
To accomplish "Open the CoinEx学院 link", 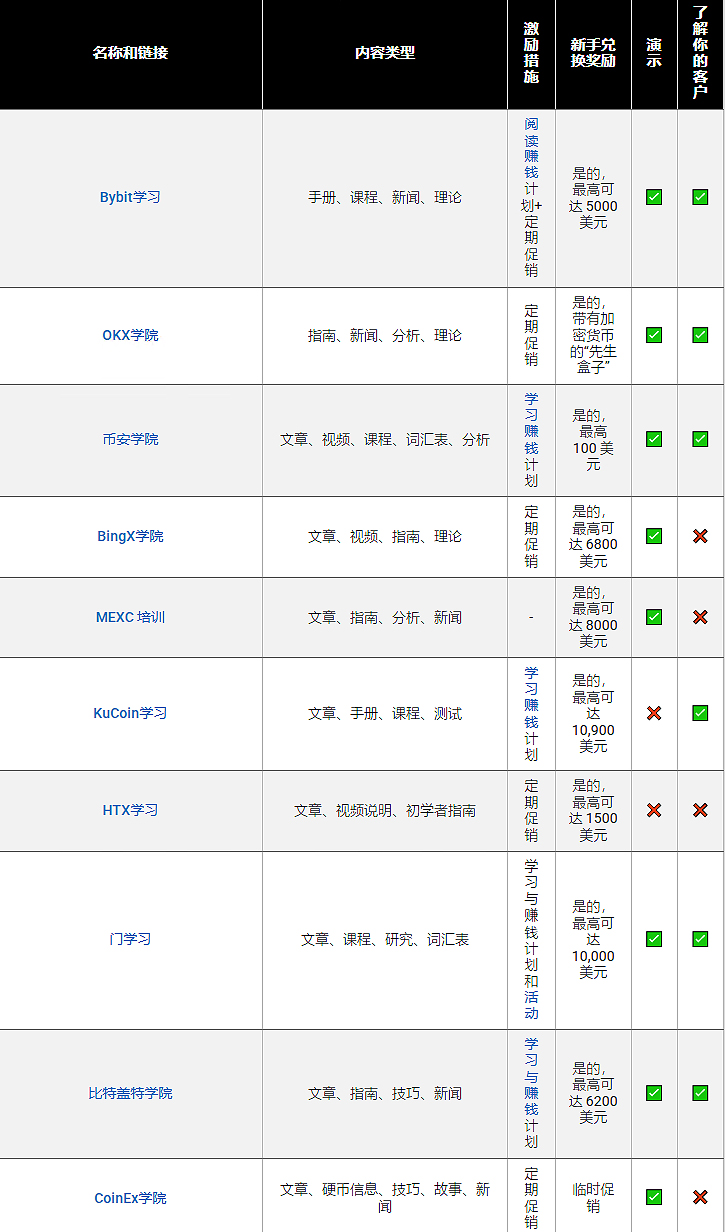I will tap(130, 1198).
